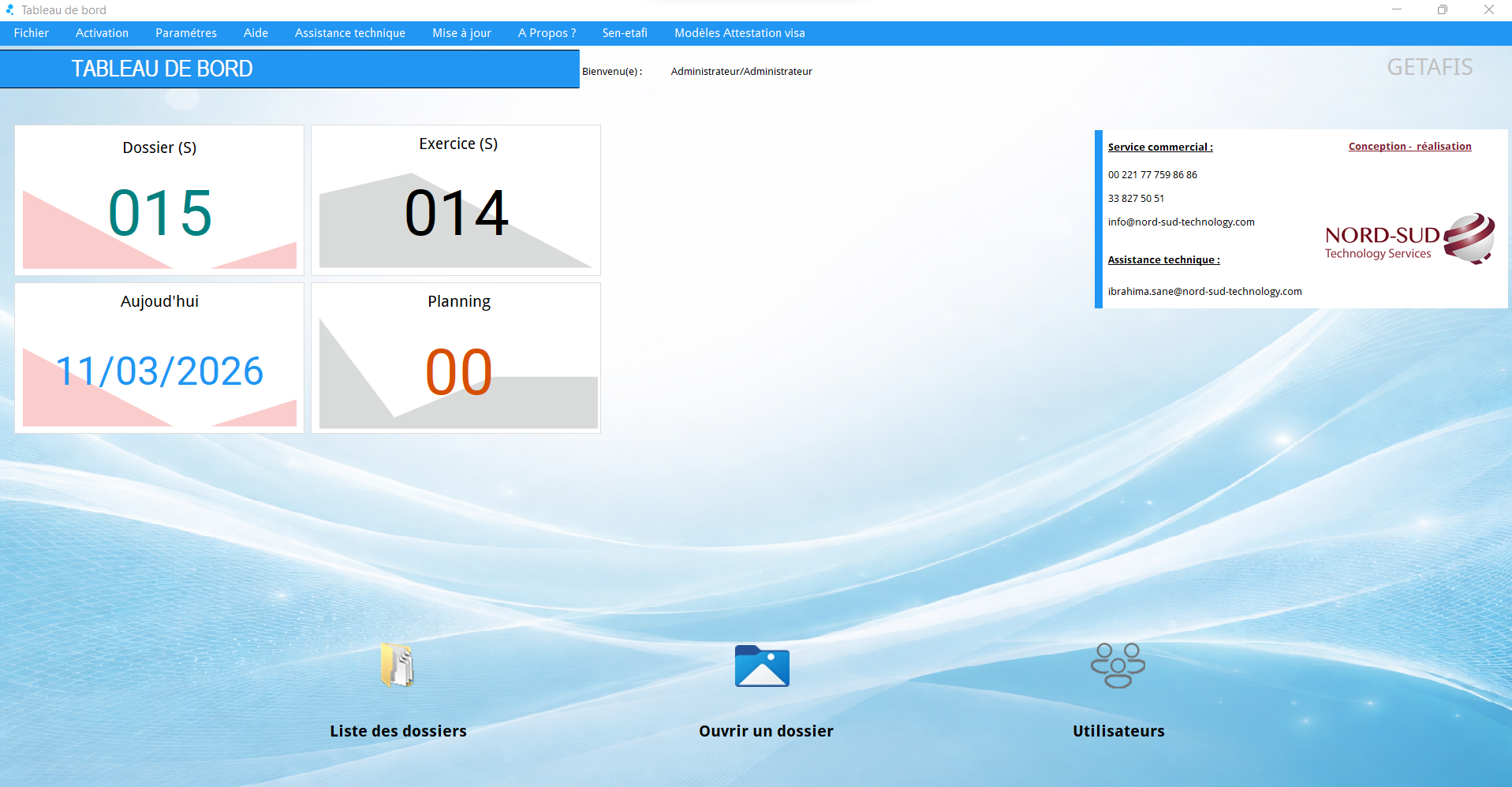Screen dimensions: 1512x787
Task: Open the A Propos ? menu
Action: coord(547,33)
